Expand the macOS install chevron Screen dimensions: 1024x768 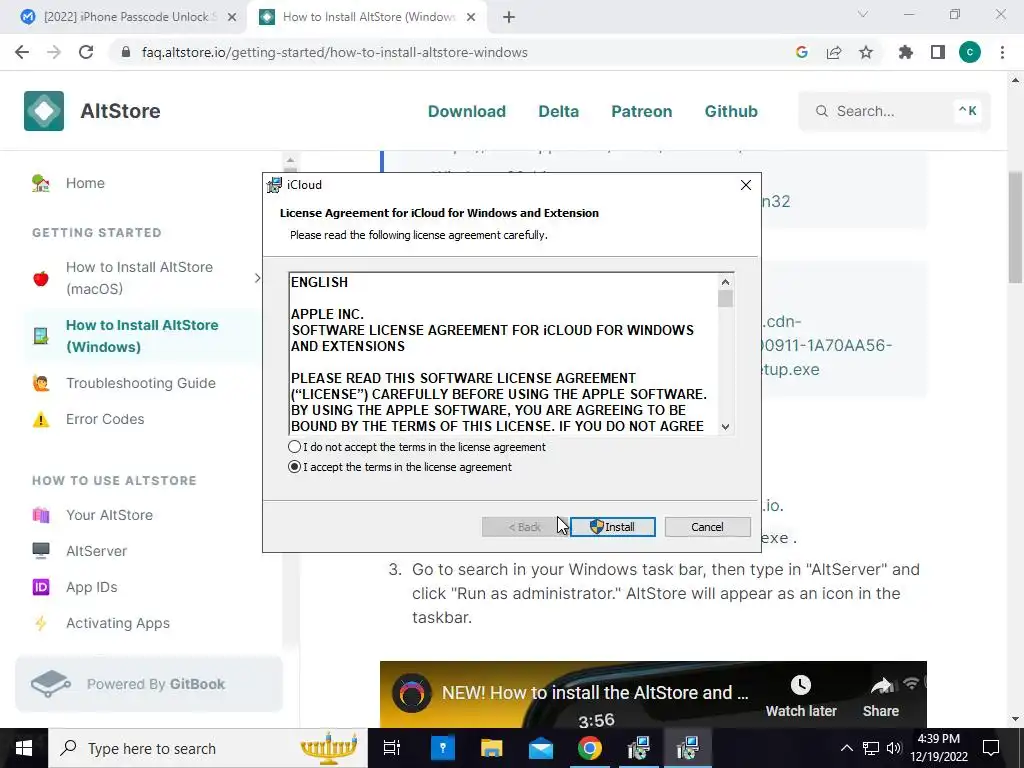pos(257,278)
